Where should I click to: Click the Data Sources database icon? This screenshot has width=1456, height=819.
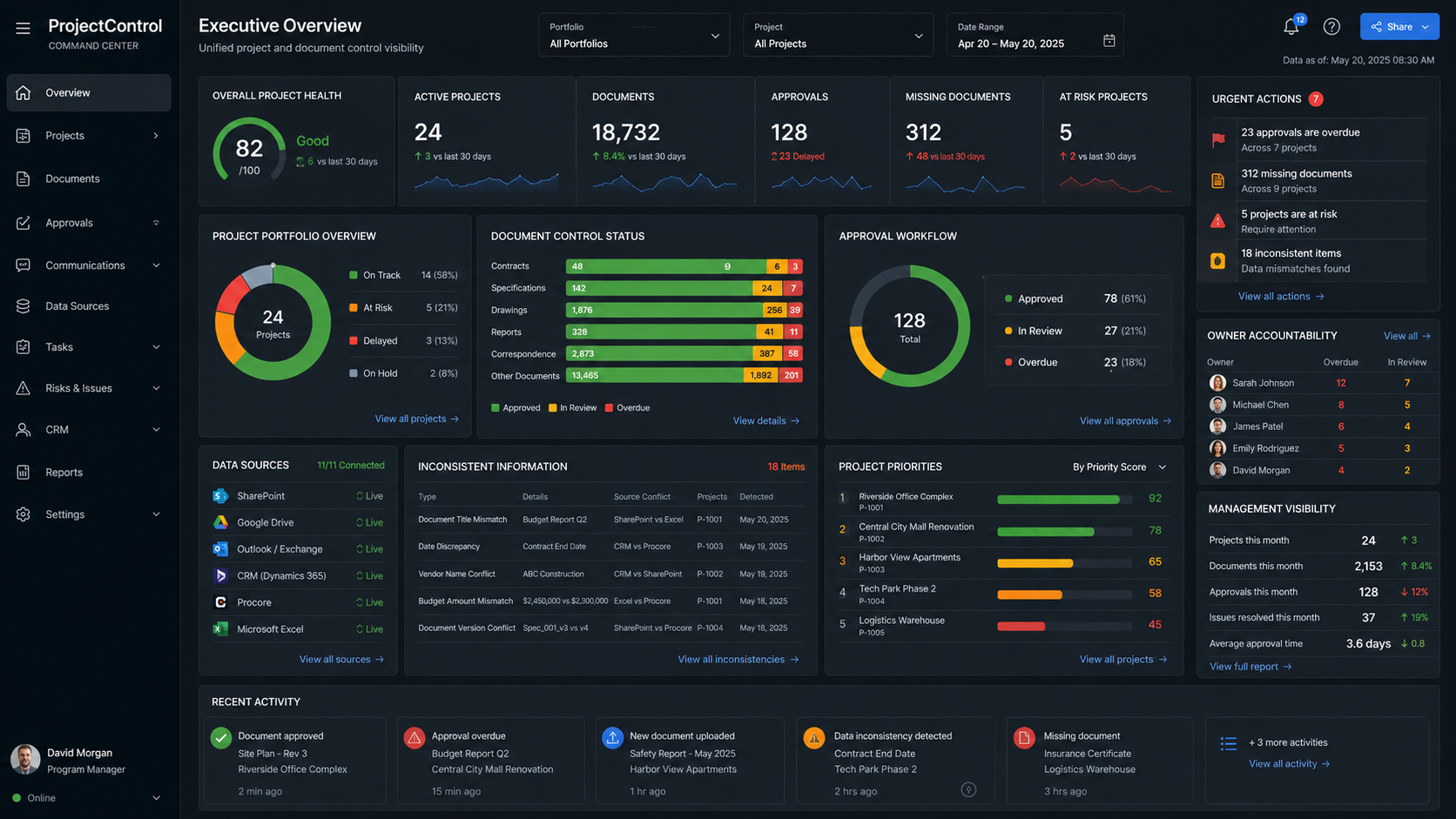click(24, 306)
